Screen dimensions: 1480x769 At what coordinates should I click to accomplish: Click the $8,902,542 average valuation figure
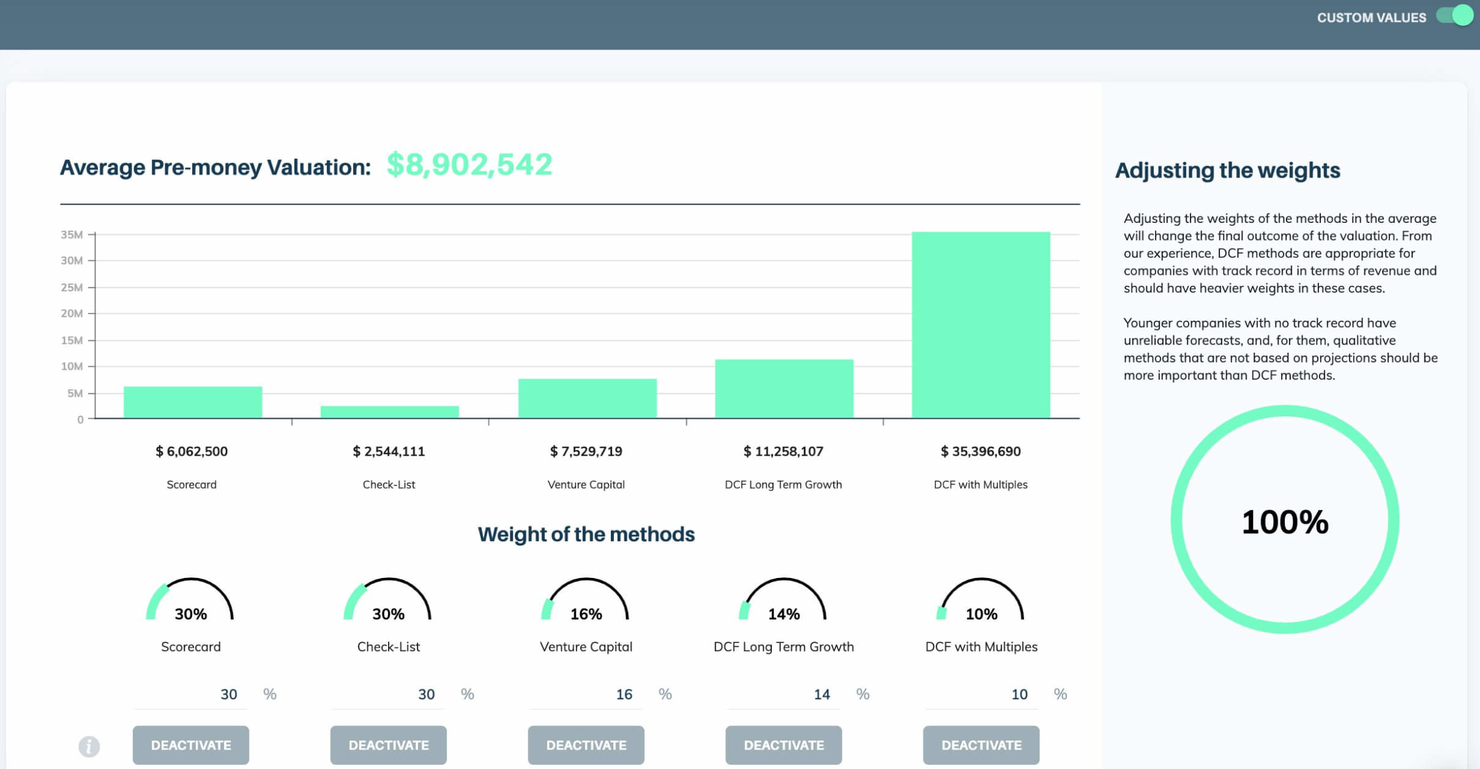pos(469,164)
